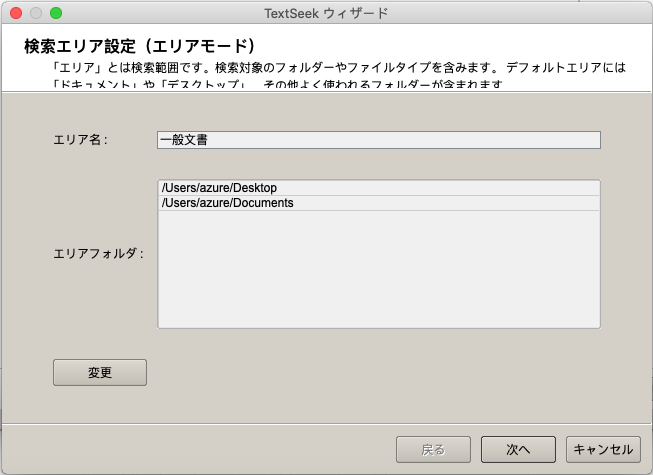The width and height of the screenshot is (653, 475).
Task: Click the disabled 戻る button
Action: click(x=434, y=450)
